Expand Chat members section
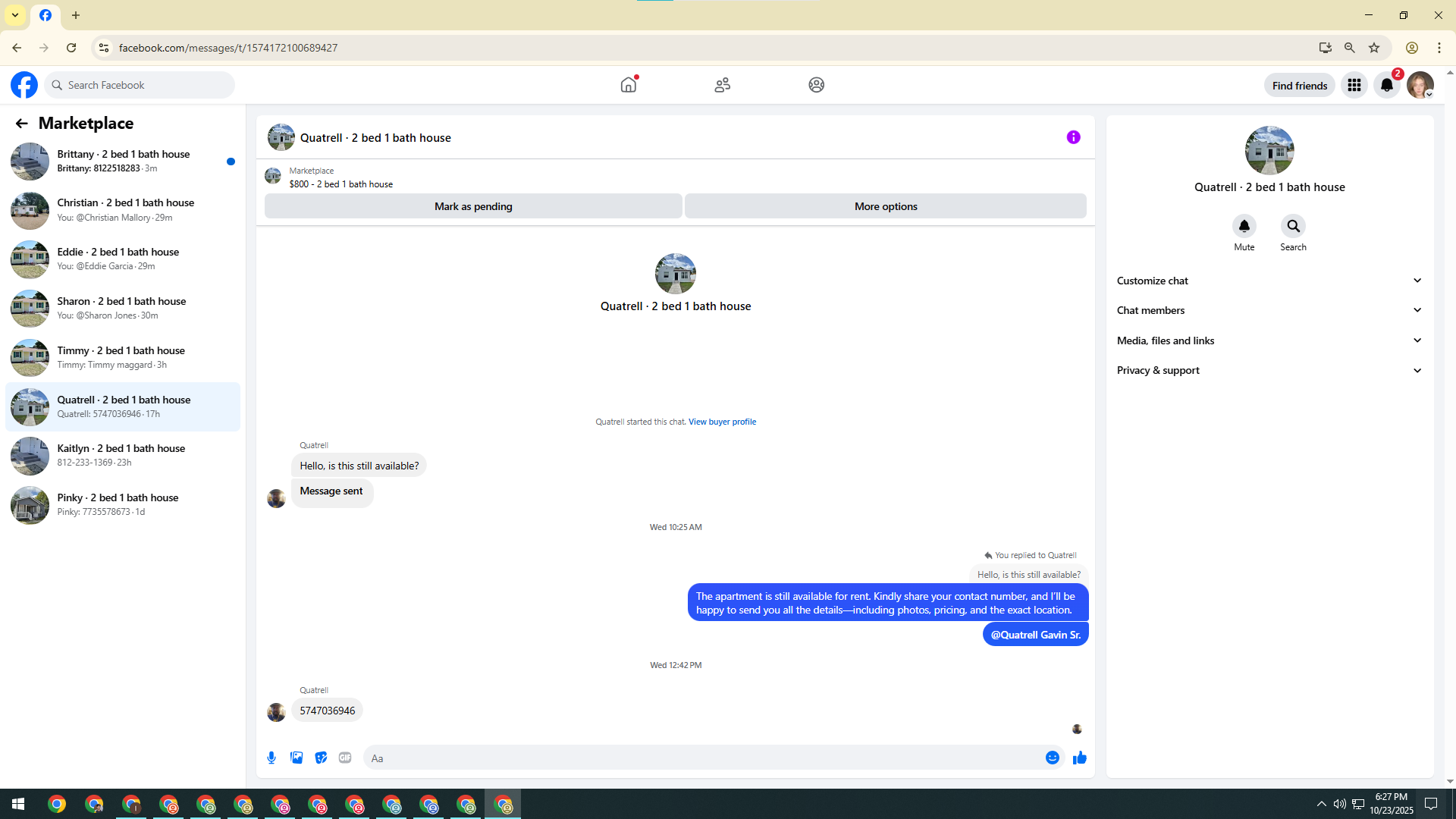1456x819 pixels. (1269, 310)
